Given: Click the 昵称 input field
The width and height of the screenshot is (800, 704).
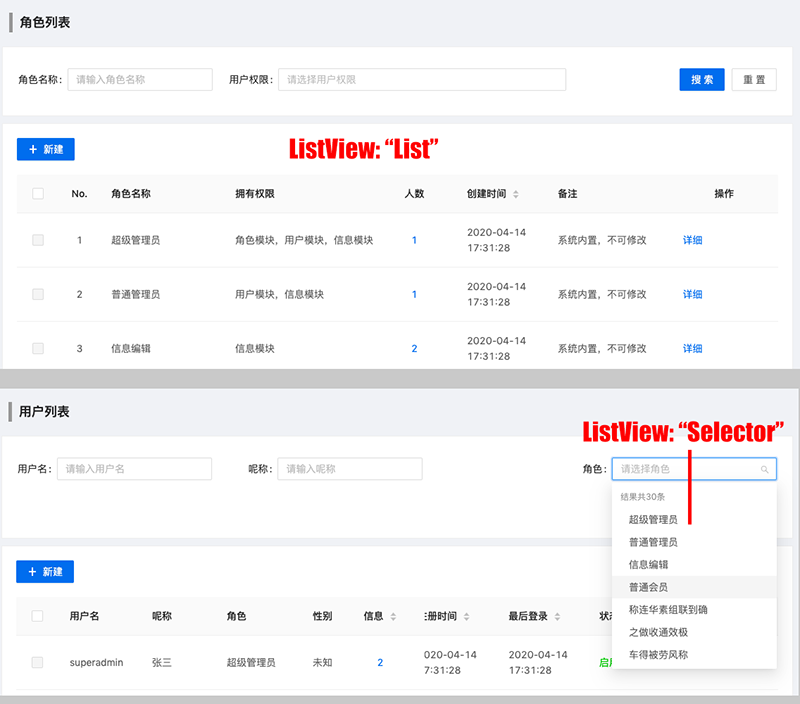Looking at the screenshot, I should pyautogui.click(x=349, y=469).
